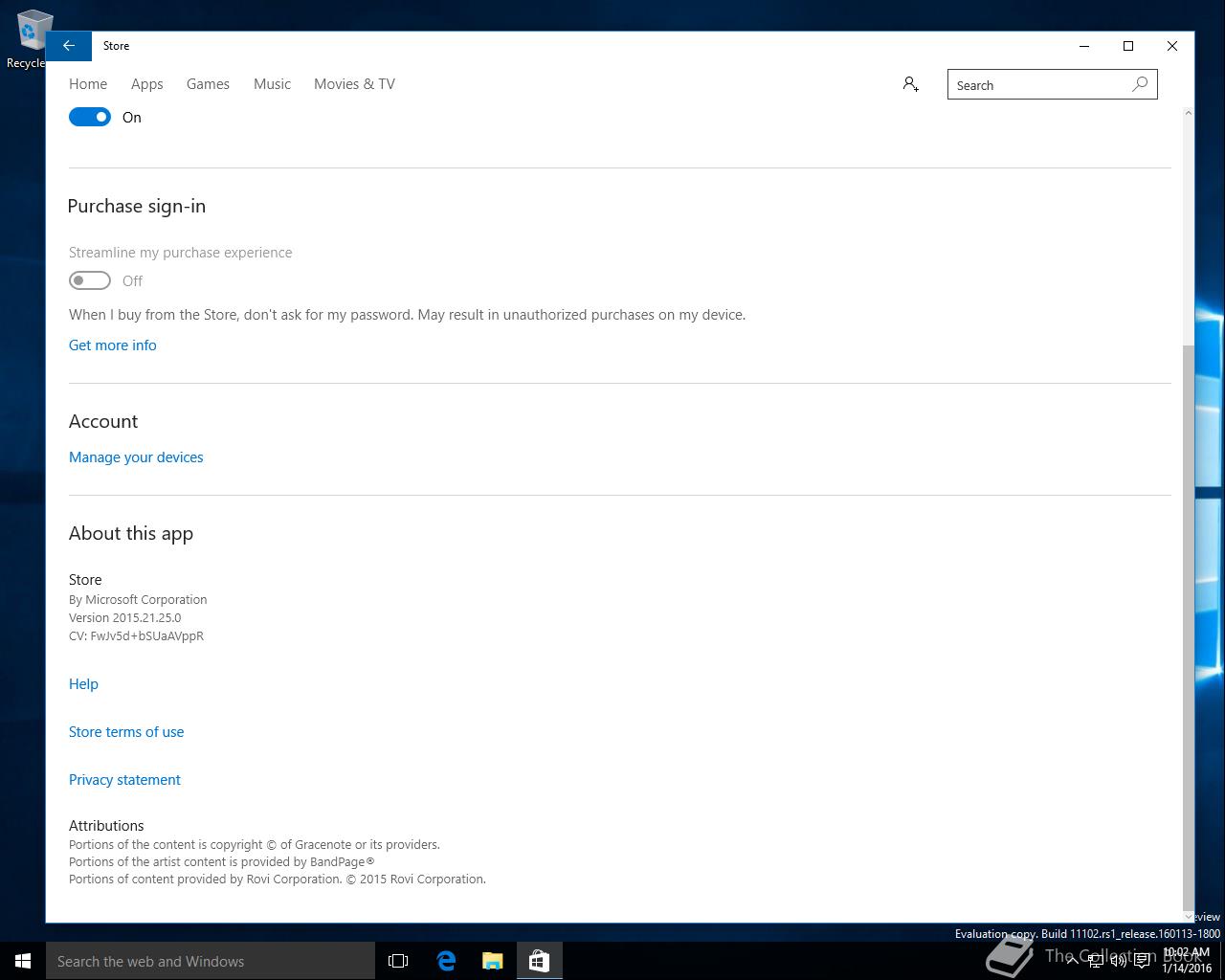This screenshot has height=980, width=1225.
Task: Open Get more info link
Action: 113,345
